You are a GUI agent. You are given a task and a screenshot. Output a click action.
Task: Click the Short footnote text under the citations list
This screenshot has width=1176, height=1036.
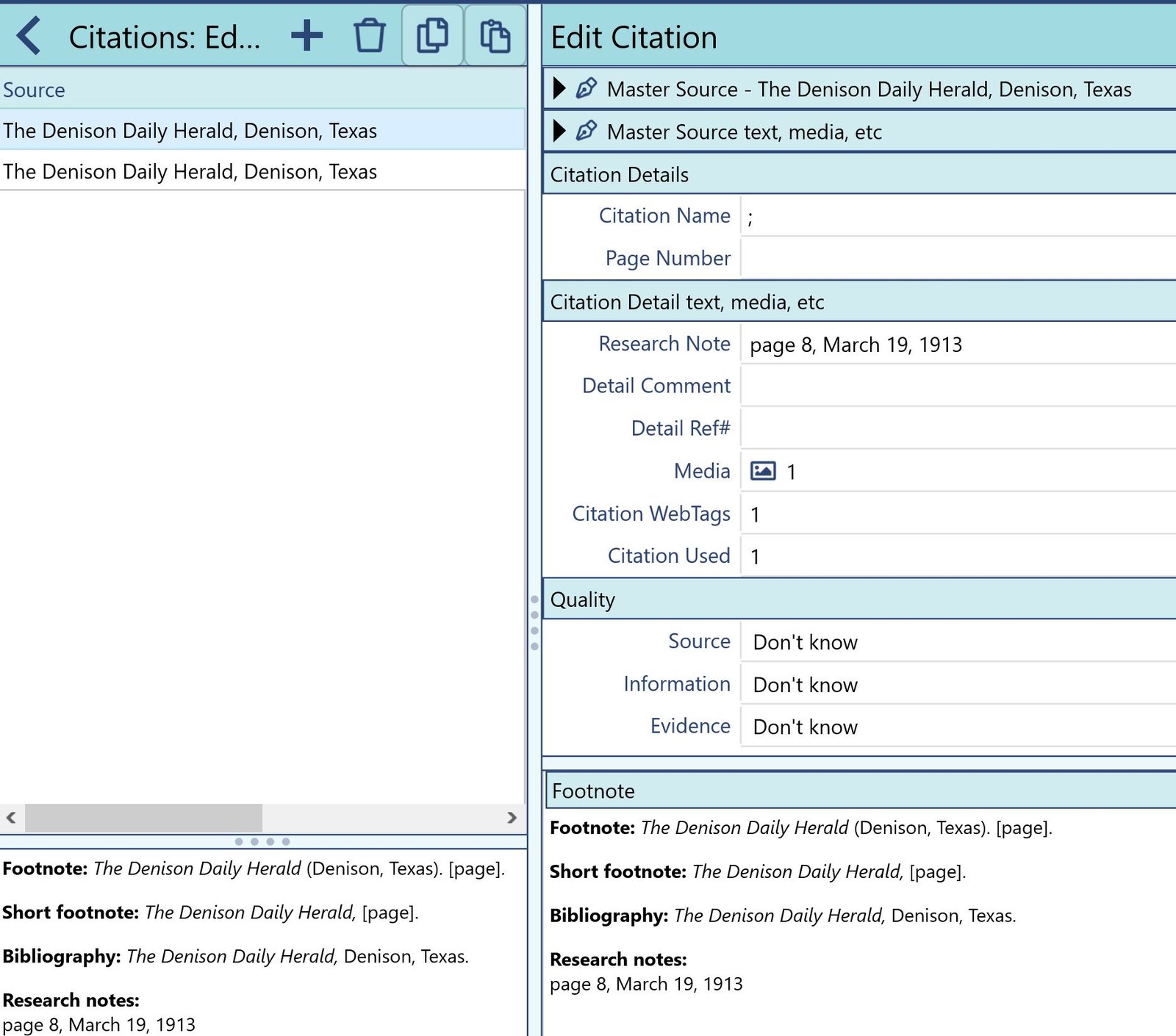point(210,912)
